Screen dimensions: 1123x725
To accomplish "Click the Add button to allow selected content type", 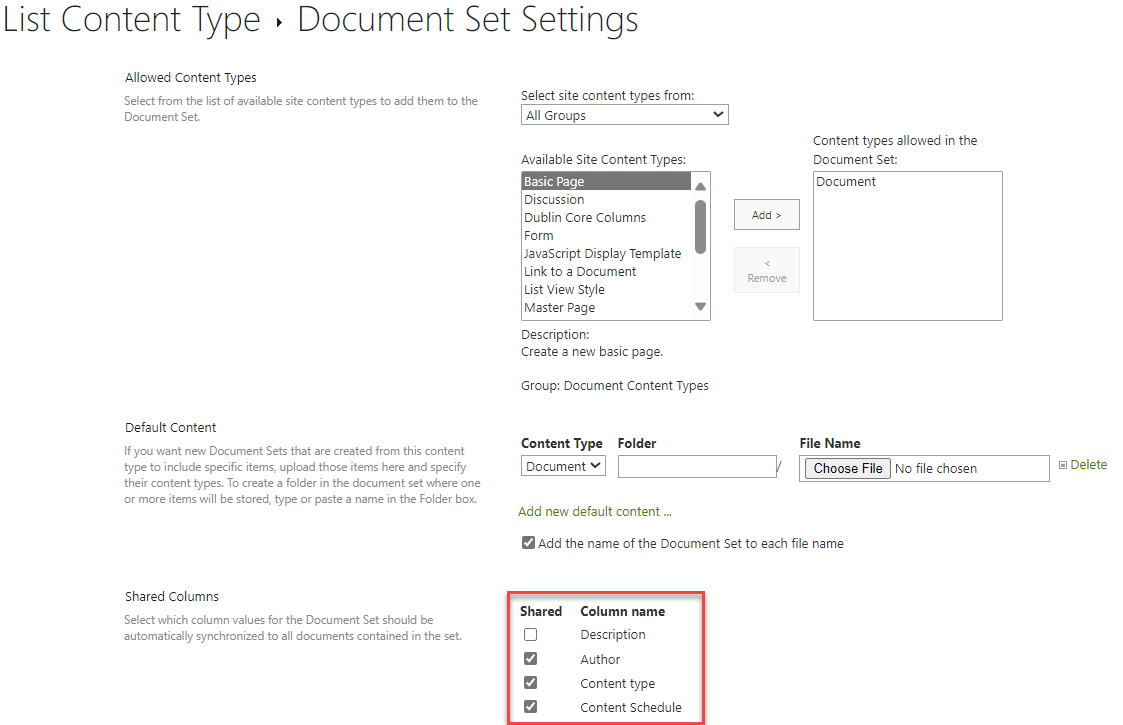I will pos(766,214).
